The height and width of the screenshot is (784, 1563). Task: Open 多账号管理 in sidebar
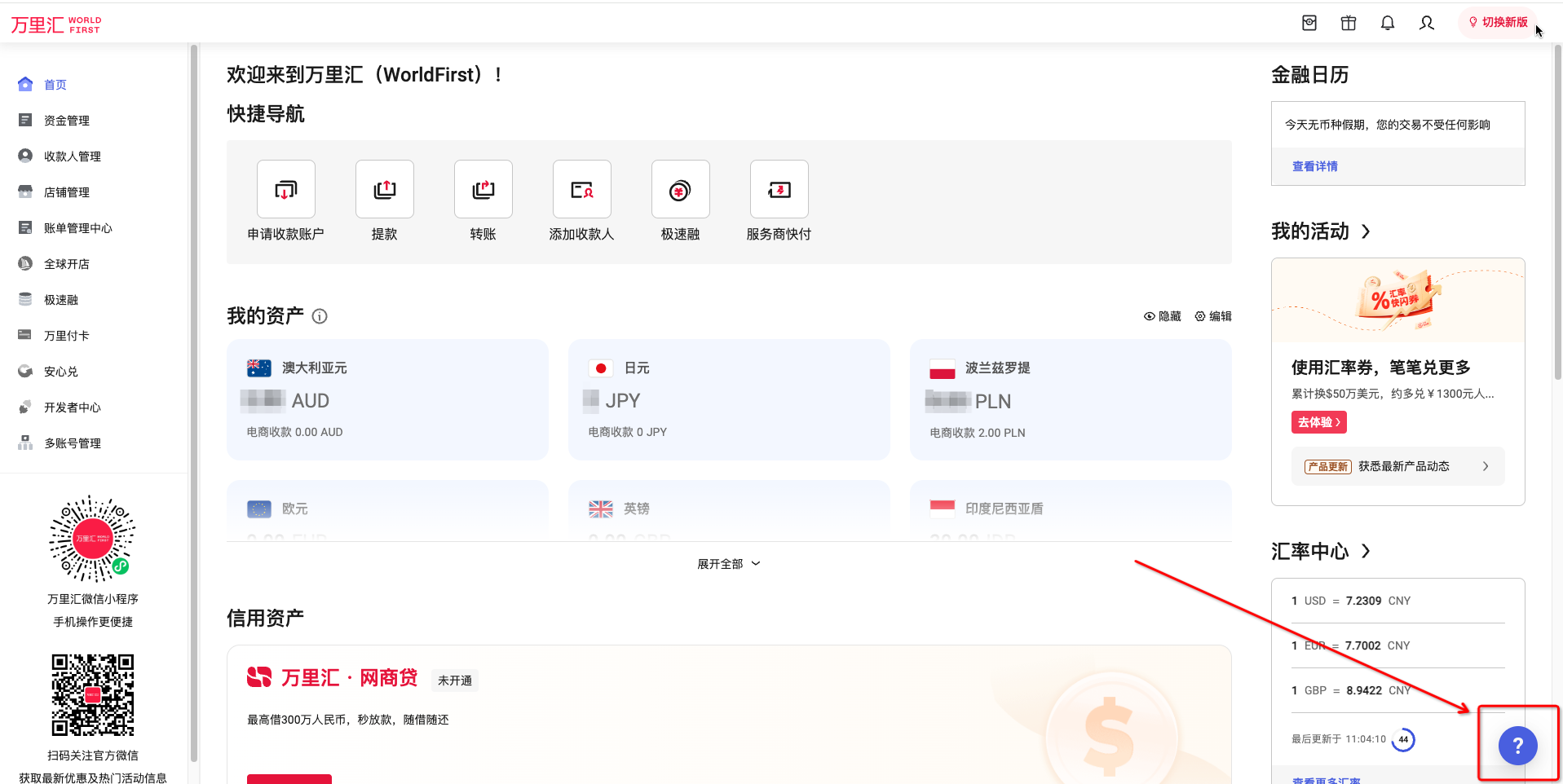tap(72, 443)
